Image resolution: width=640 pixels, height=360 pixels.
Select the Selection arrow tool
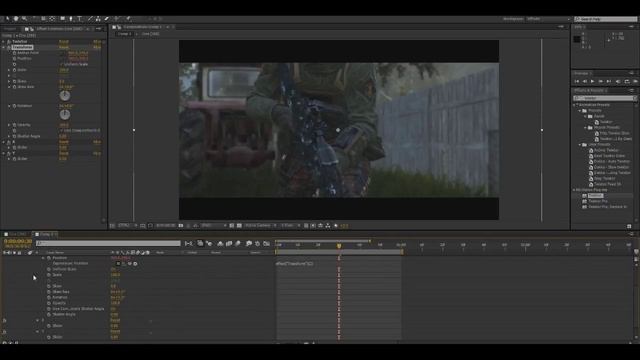pyautogui.click(x=7, y=19)
